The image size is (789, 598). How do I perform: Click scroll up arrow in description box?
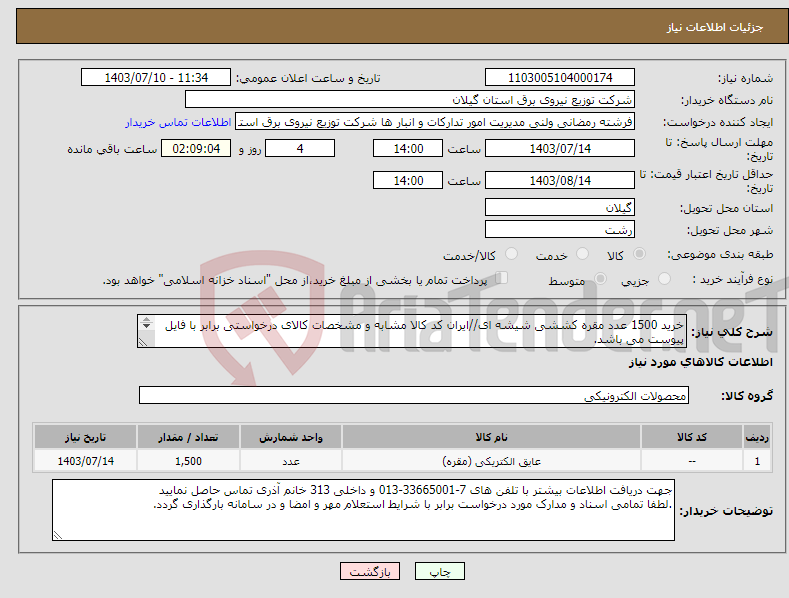[146, 320]
